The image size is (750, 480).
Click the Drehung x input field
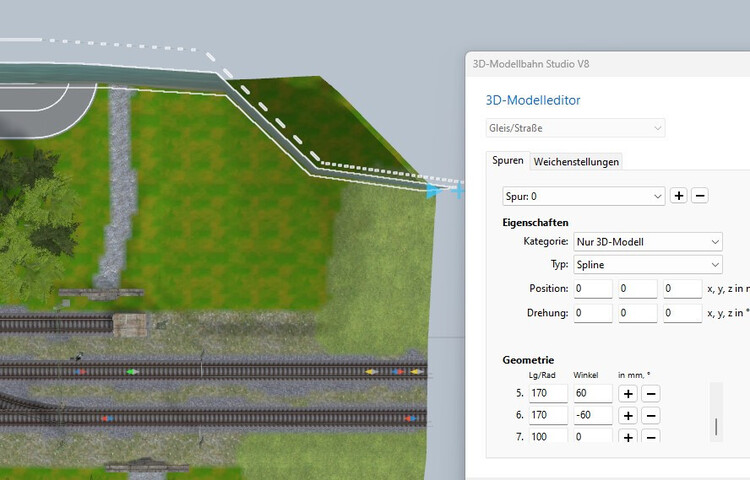(x=593, y=313)
